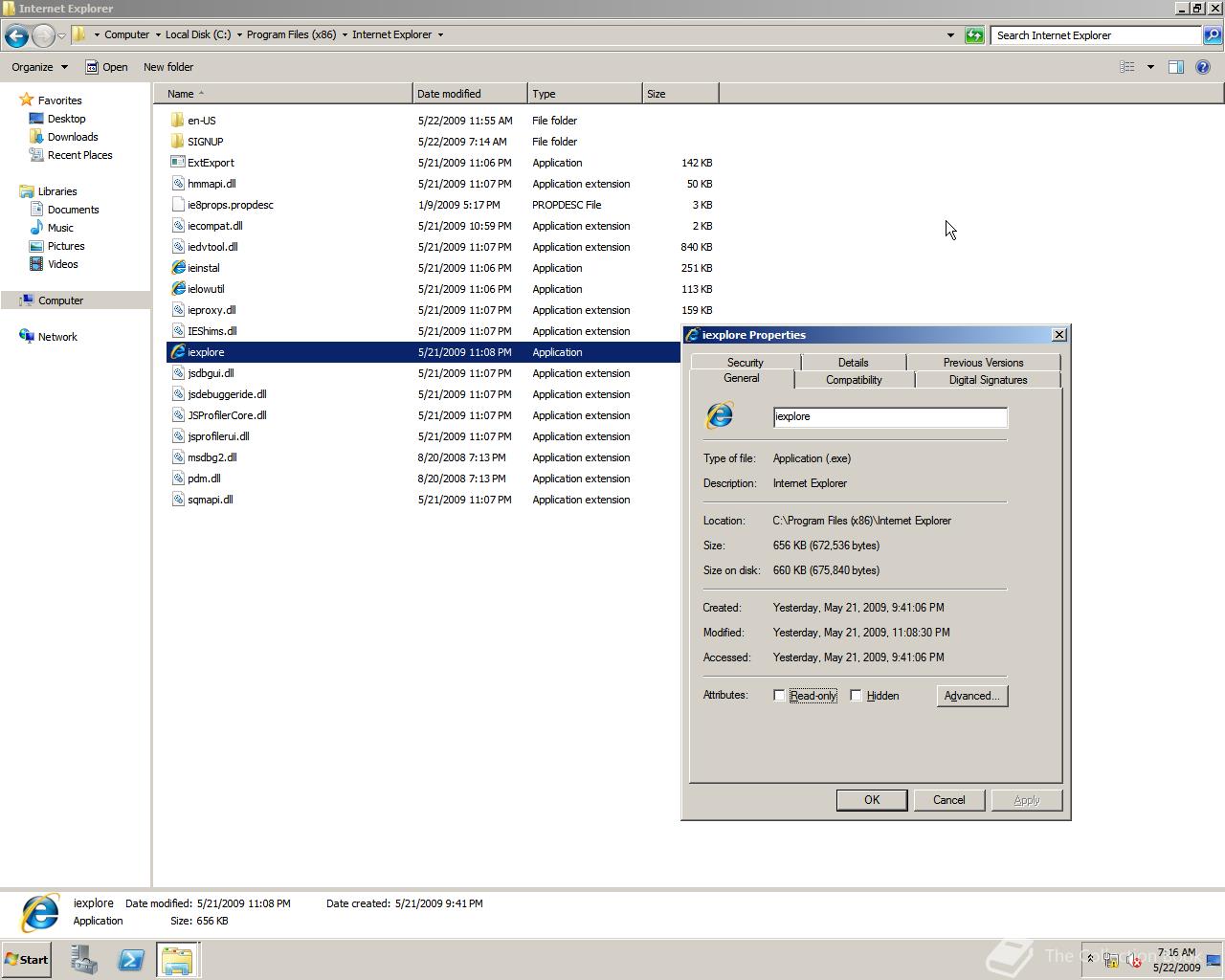Screen dimensions: 1225x980
Task: Click Cancel in iexplore Properties
Action: tap(949, 800)
